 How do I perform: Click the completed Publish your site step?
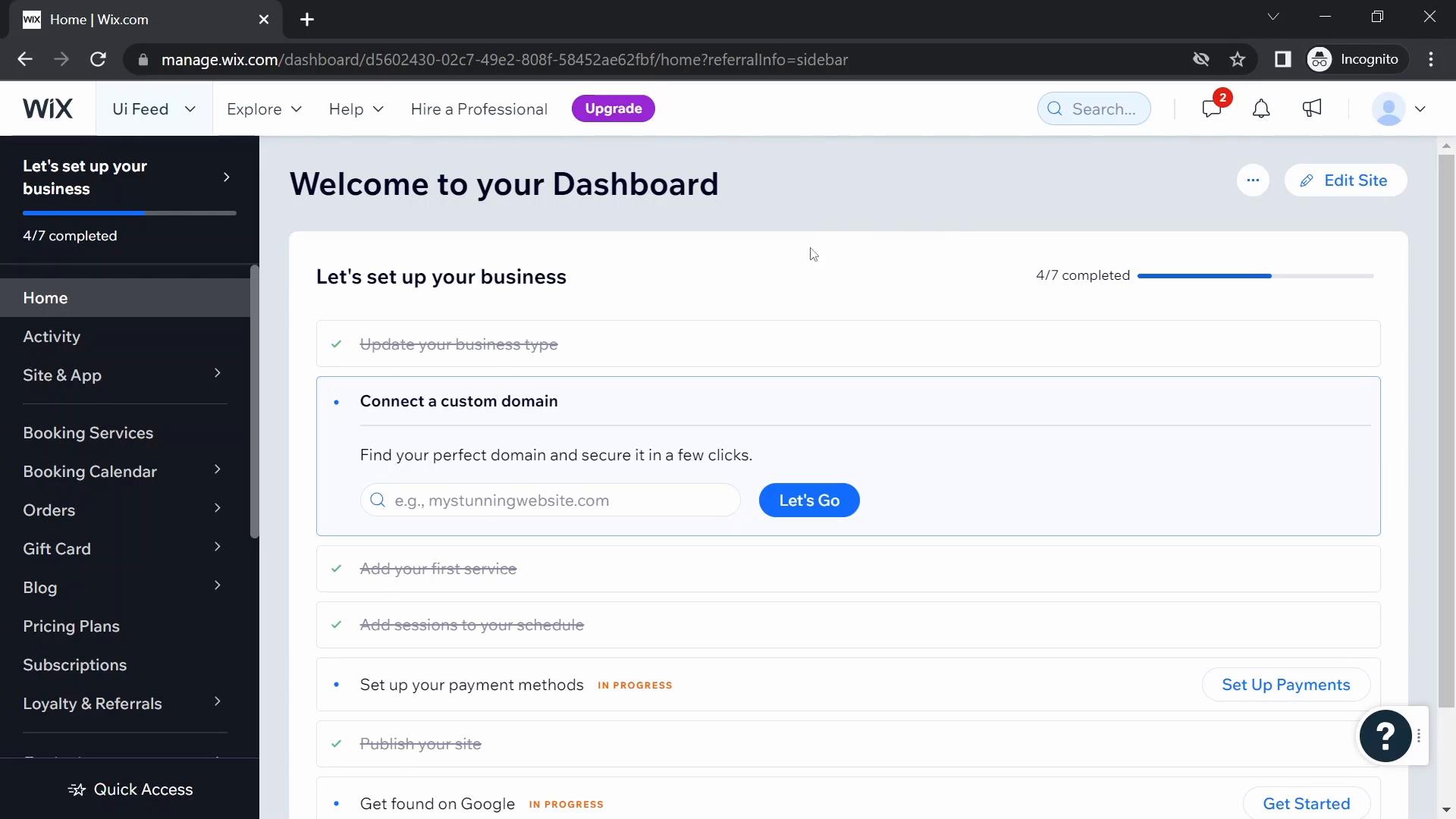848,744
